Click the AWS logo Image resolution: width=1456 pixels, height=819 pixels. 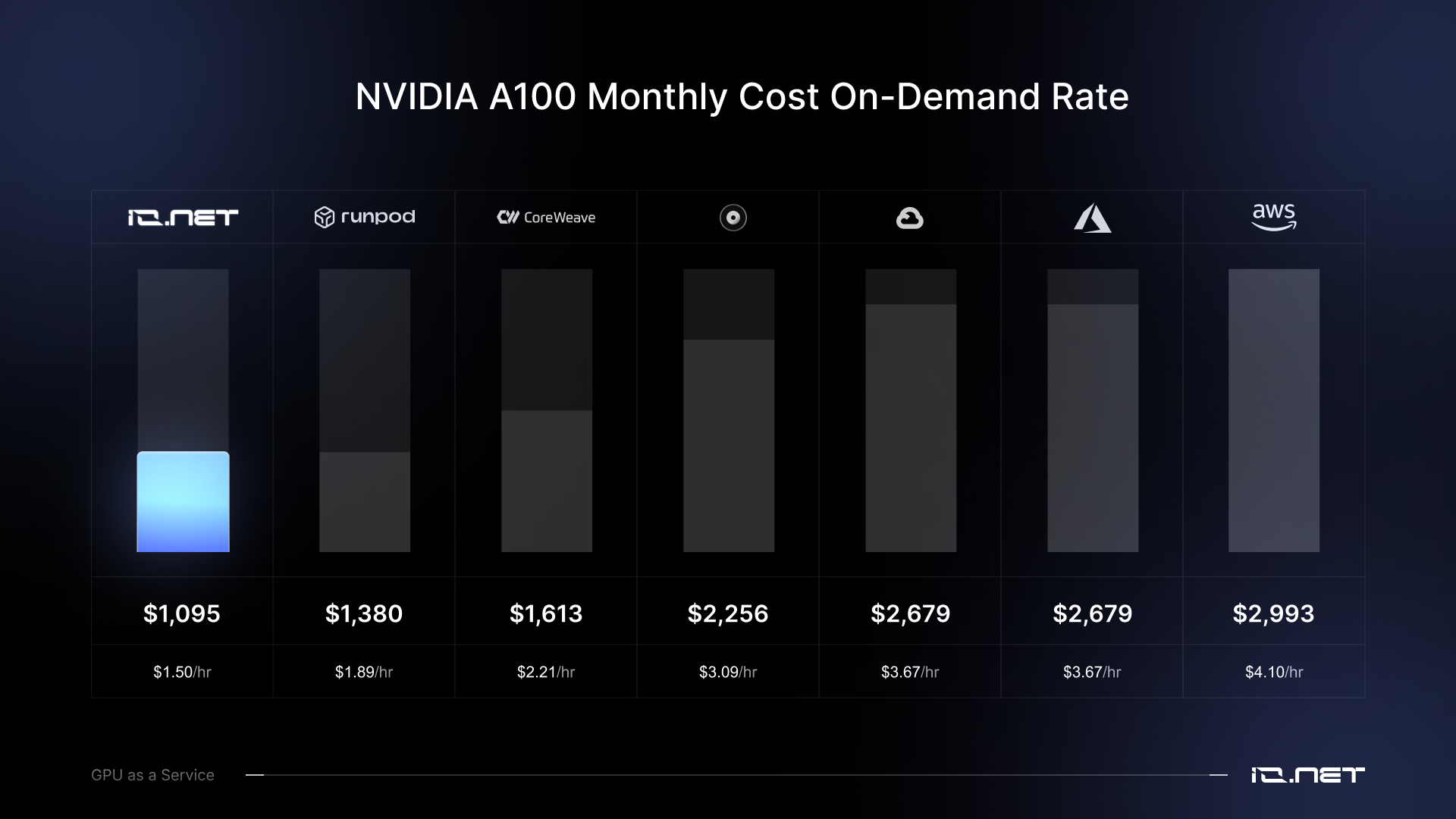pos(1274,217)
